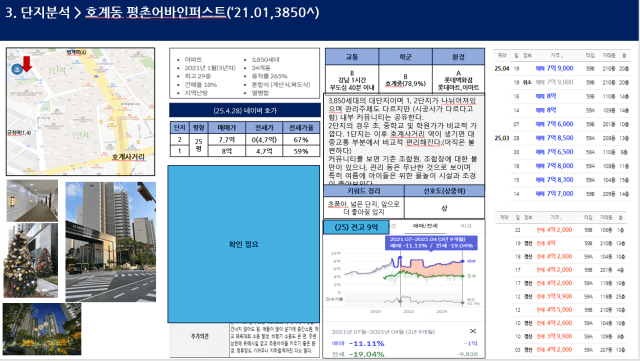640x361 pixels.
Task: Click the blue 매매 line endpoint dot
Action: coord(462,261)
